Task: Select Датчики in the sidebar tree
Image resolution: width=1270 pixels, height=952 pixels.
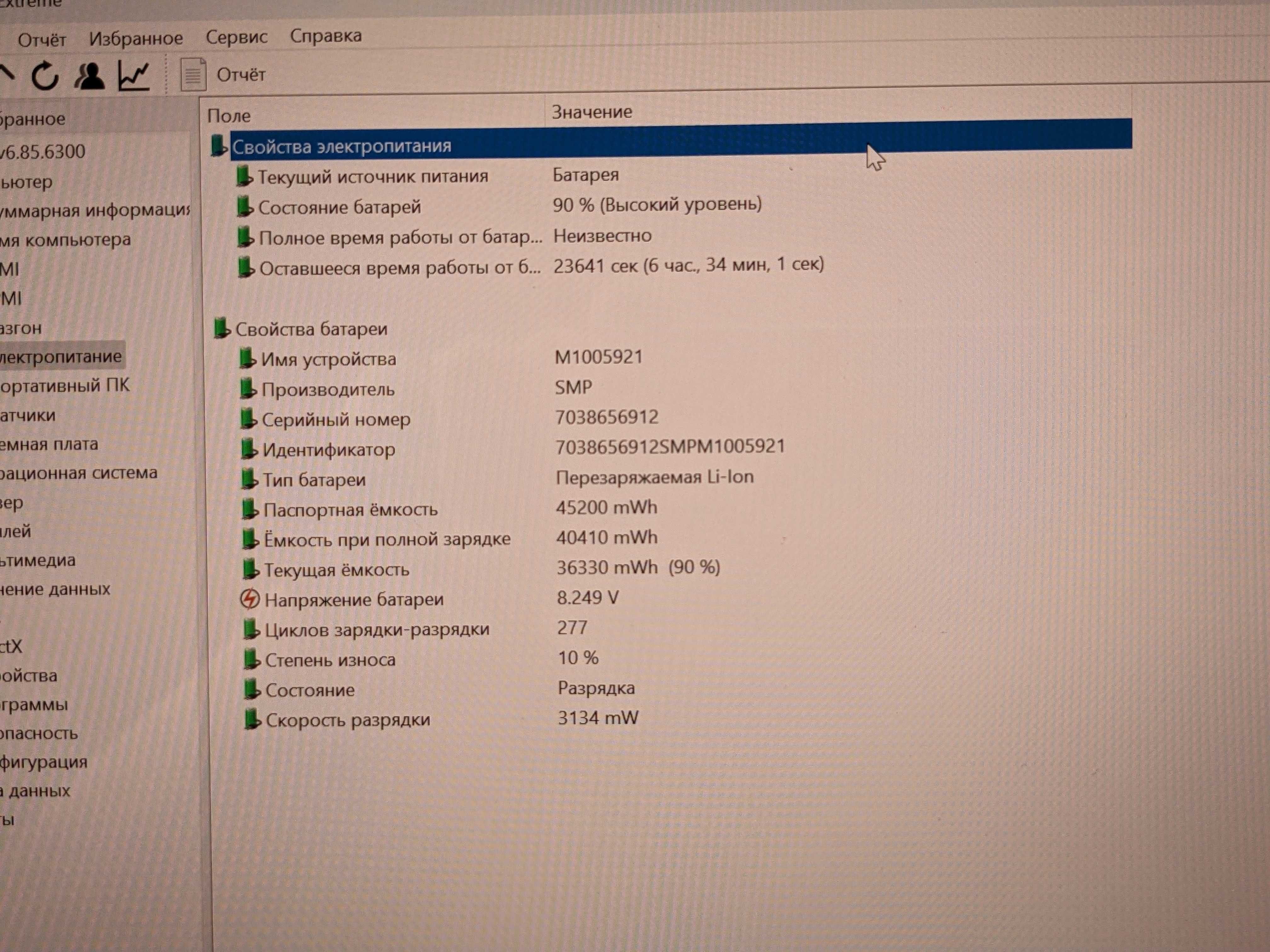Action: click(28, 415)
